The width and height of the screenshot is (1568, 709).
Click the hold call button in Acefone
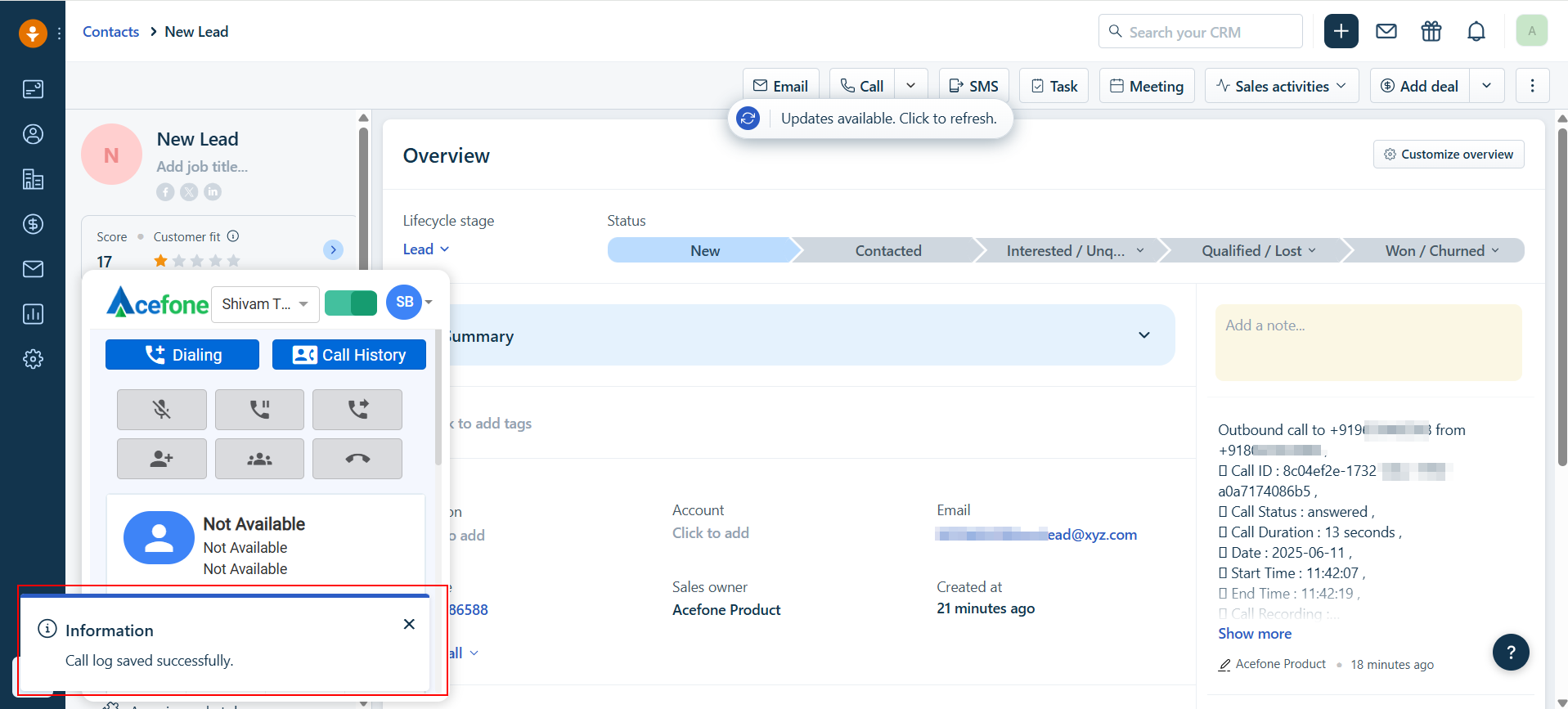pyautogui.click(x=259, y=409)
